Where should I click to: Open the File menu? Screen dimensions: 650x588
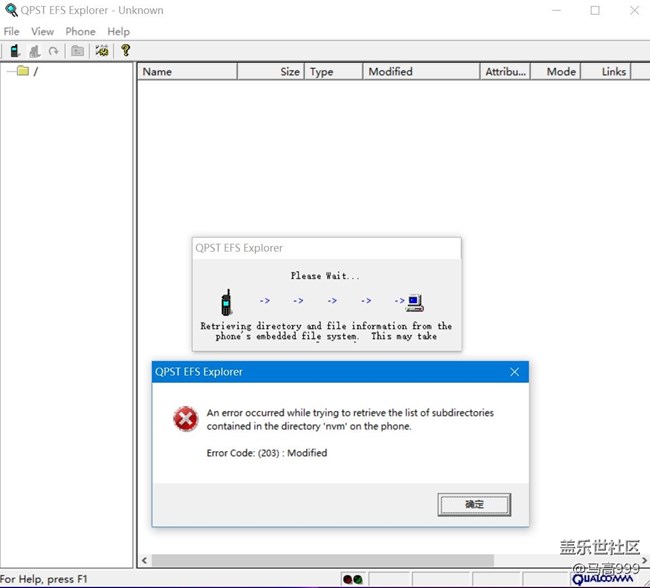click(11, 32)
